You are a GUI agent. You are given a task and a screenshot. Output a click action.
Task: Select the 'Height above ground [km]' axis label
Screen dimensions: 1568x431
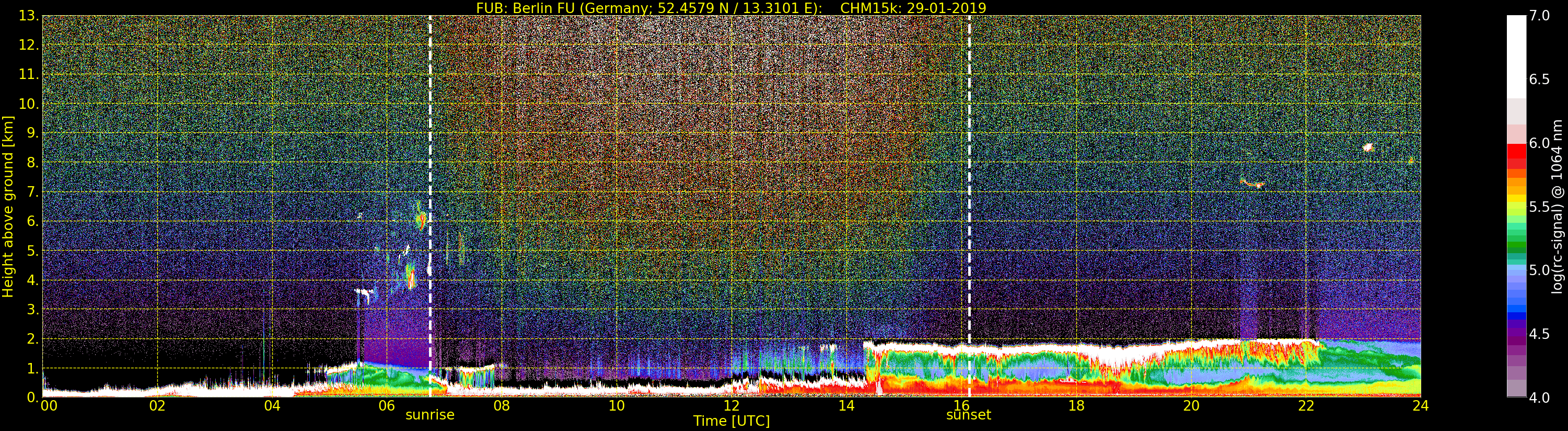[x=8, y=207]
